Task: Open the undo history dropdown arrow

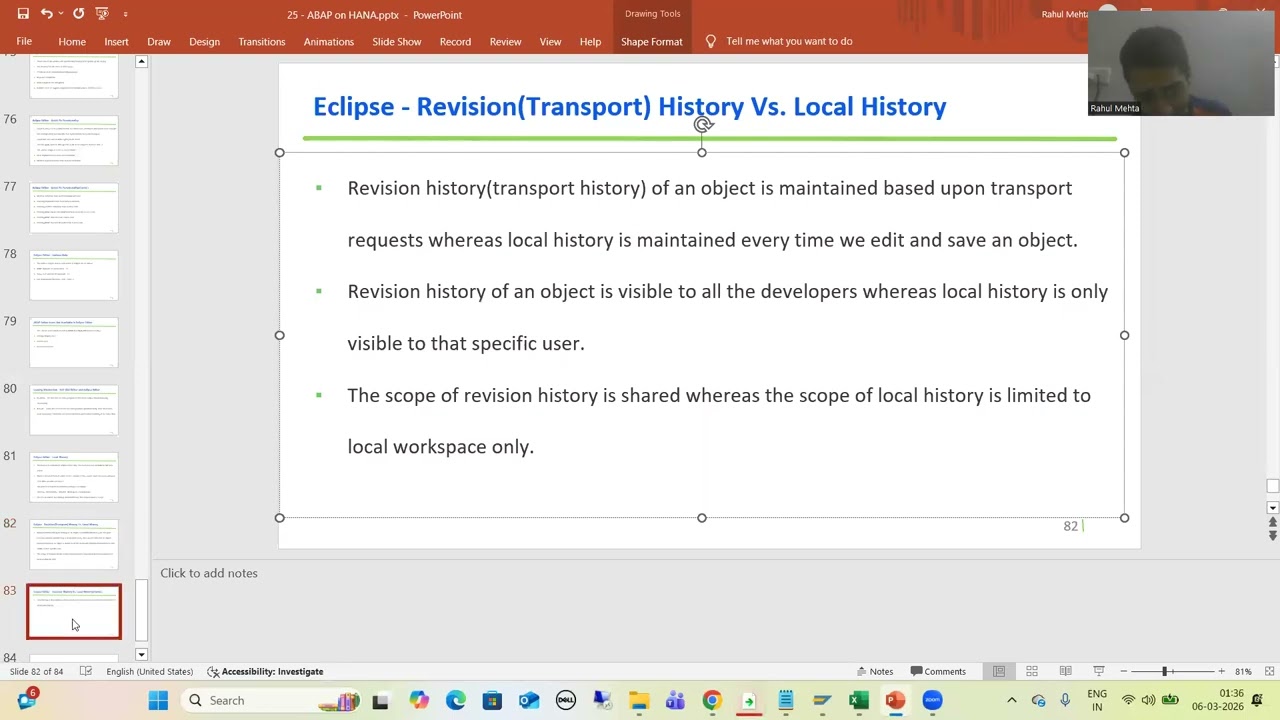Action: click(x=61, y=14)
